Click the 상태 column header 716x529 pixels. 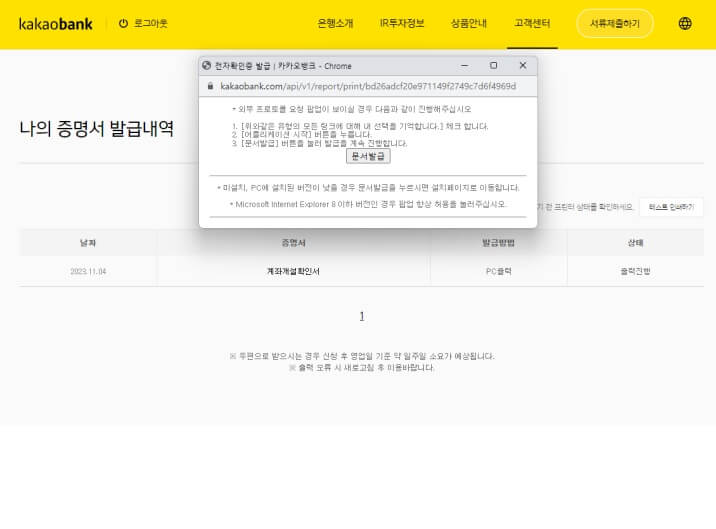click(635, 243)
